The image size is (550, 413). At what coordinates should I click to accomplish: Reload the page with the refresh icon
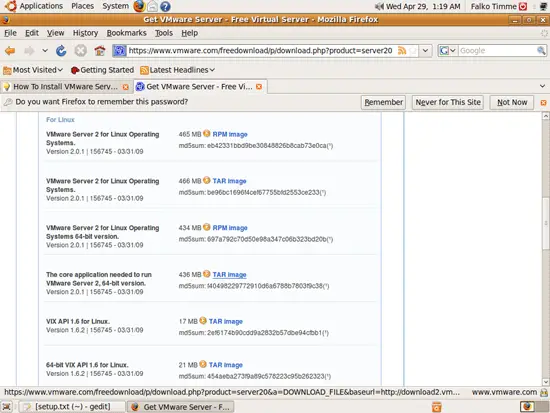click(x=61, y=51)
